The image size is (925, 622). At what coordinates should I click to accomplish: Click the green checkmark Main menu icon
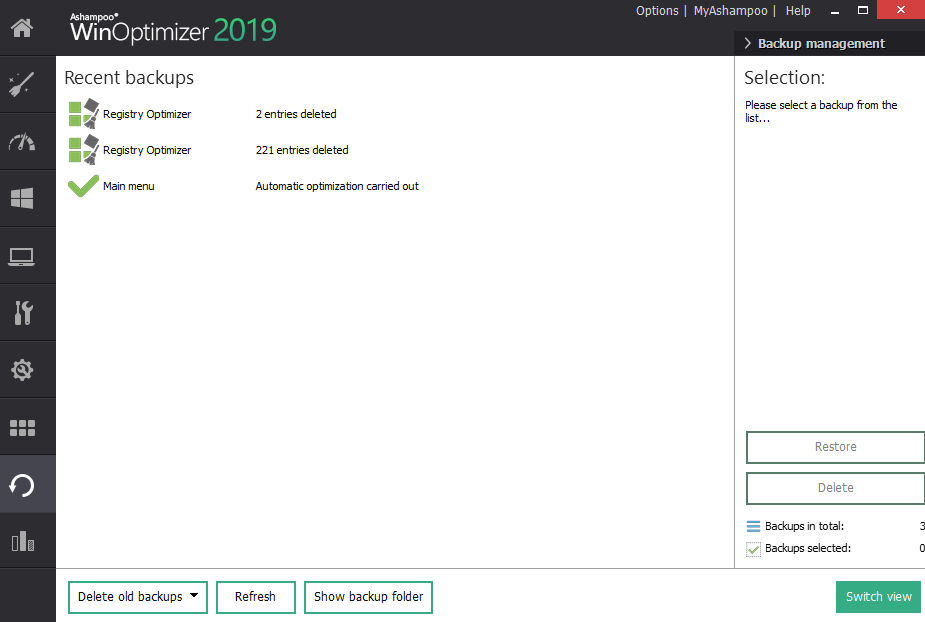pos(83,186)
